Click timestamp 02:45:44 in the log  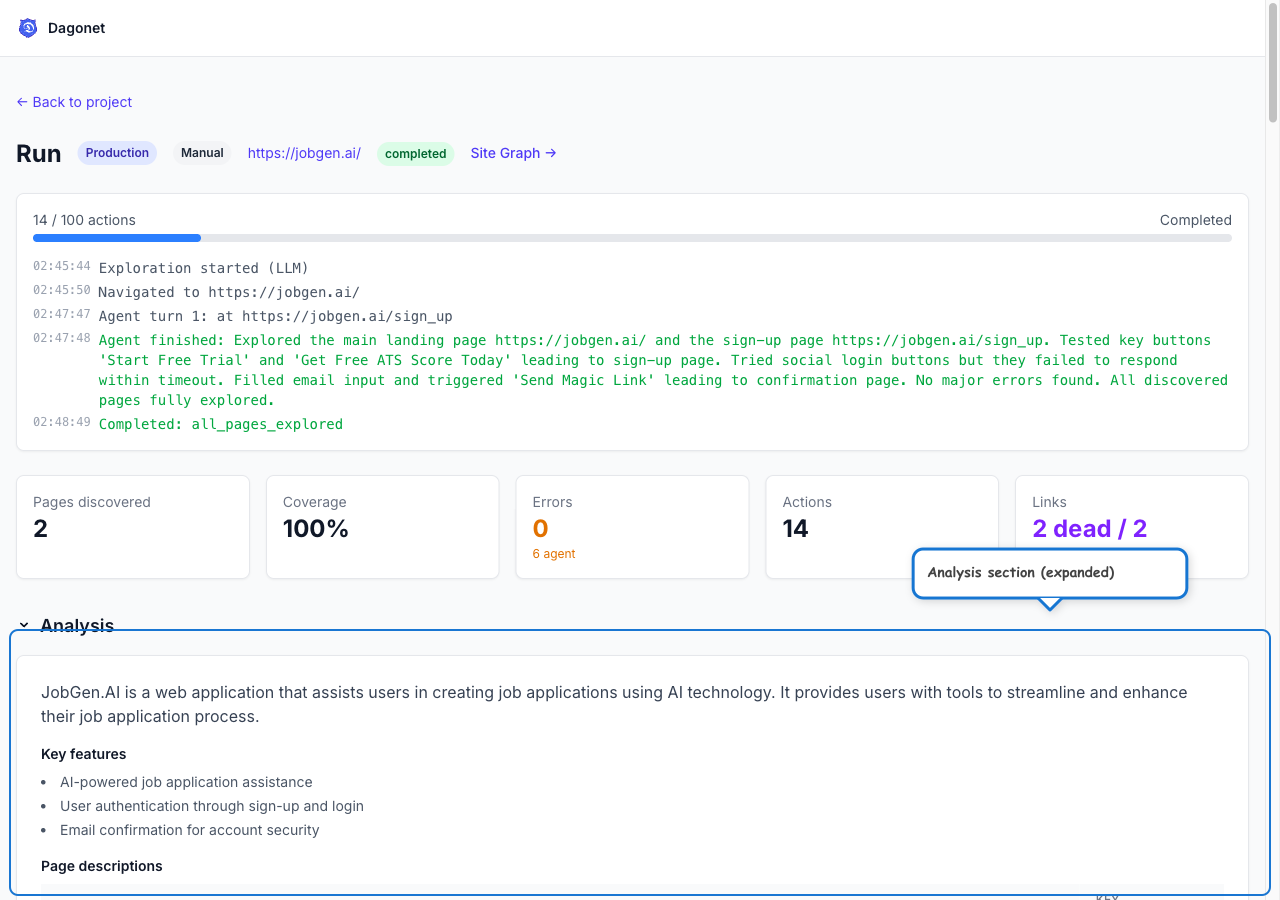(62, 268)
